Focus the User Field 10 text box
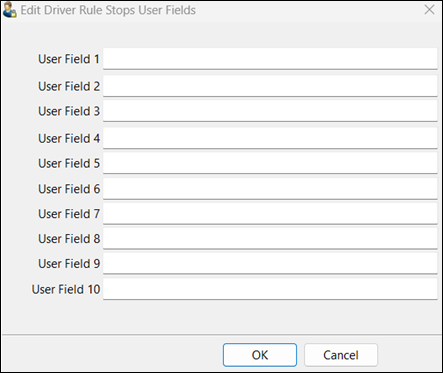 point(270,289)
